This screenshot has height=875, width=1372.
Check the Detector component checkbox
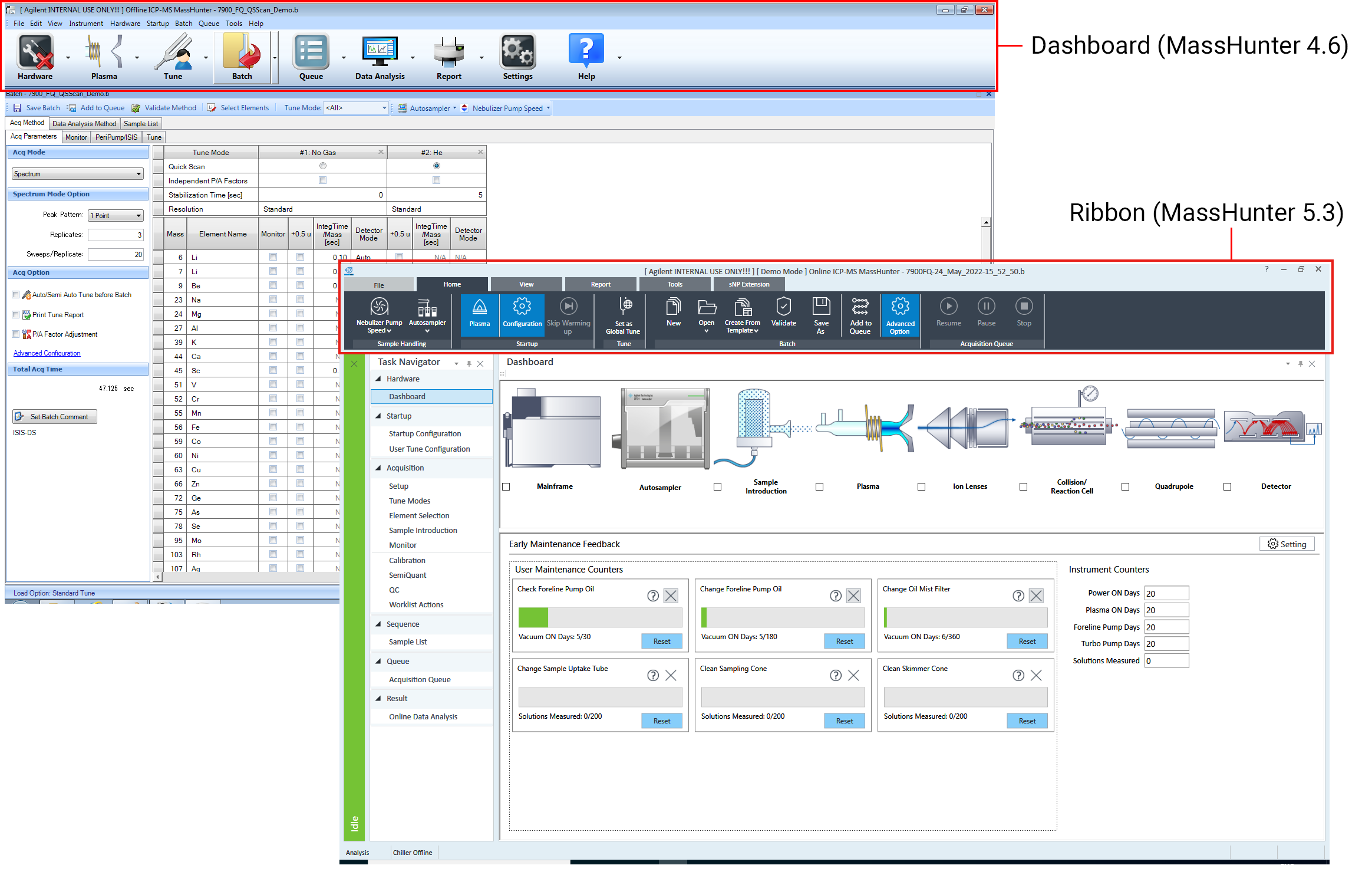click(x=1227, y=487)
